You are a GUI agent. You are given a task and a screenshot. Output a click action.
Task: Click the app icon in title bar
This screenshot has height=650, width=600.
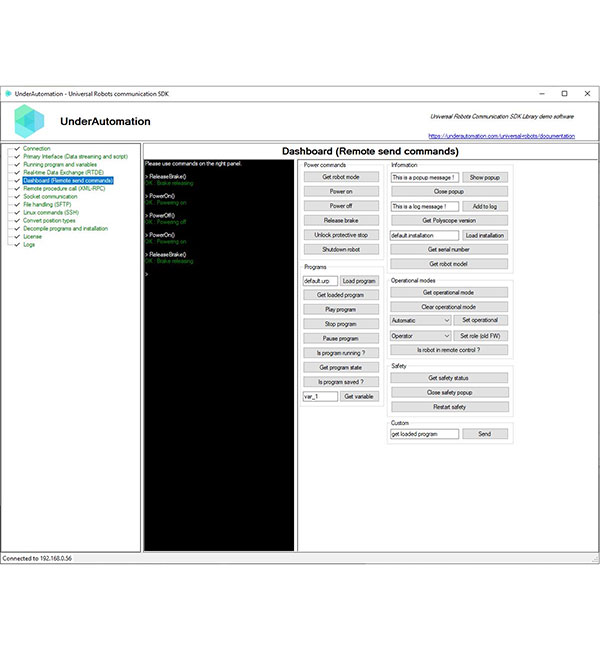(8, 94)
